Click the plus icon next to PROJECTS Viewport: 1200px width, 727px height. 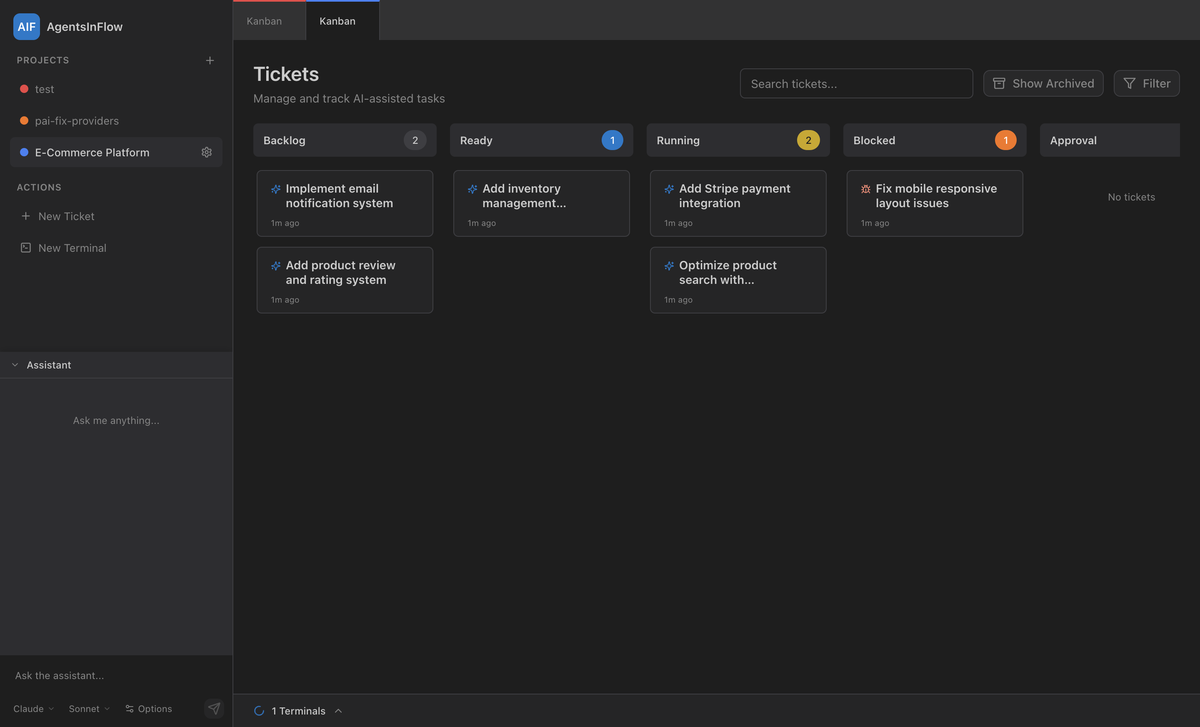tap(208, 59)
